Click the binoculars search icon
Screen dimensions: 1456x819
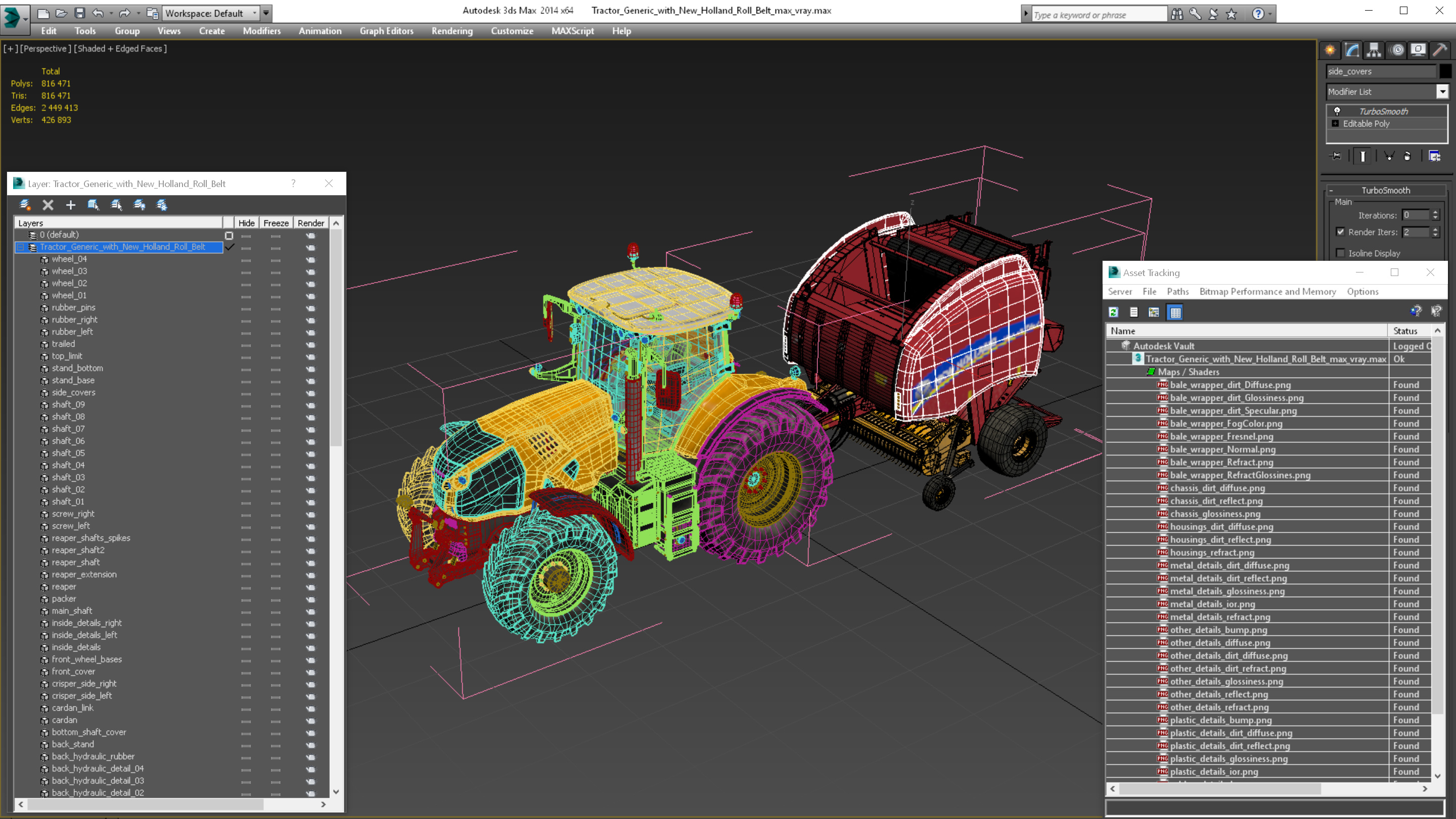(1177, 14)
